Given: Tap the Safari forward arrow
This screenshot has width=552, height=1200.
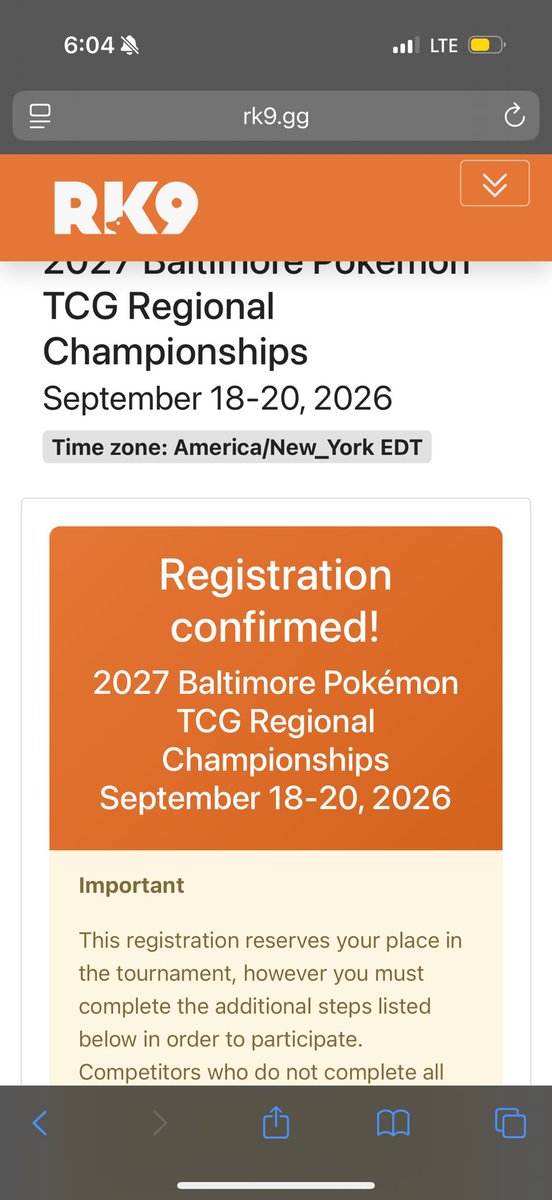Looking at the screenshot, I should (159, 1123).
